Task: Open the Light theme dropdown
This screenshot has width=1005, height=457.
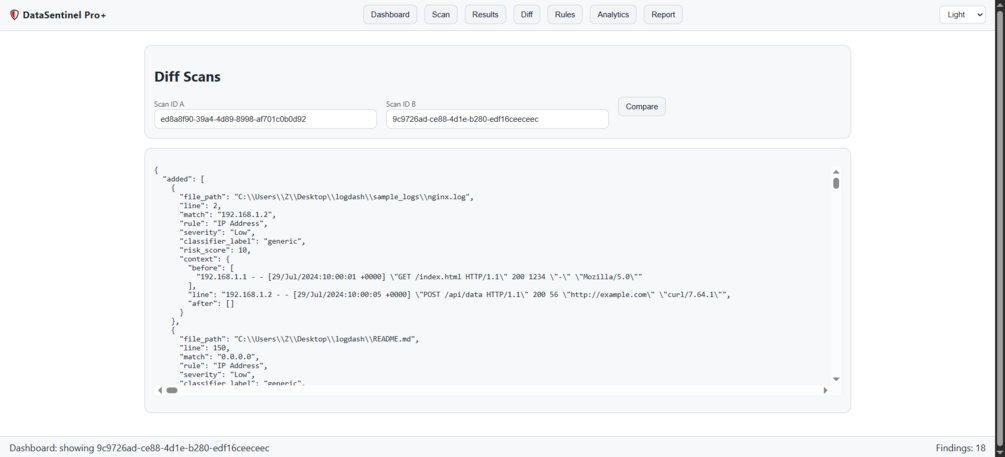Action: [963, 15]
